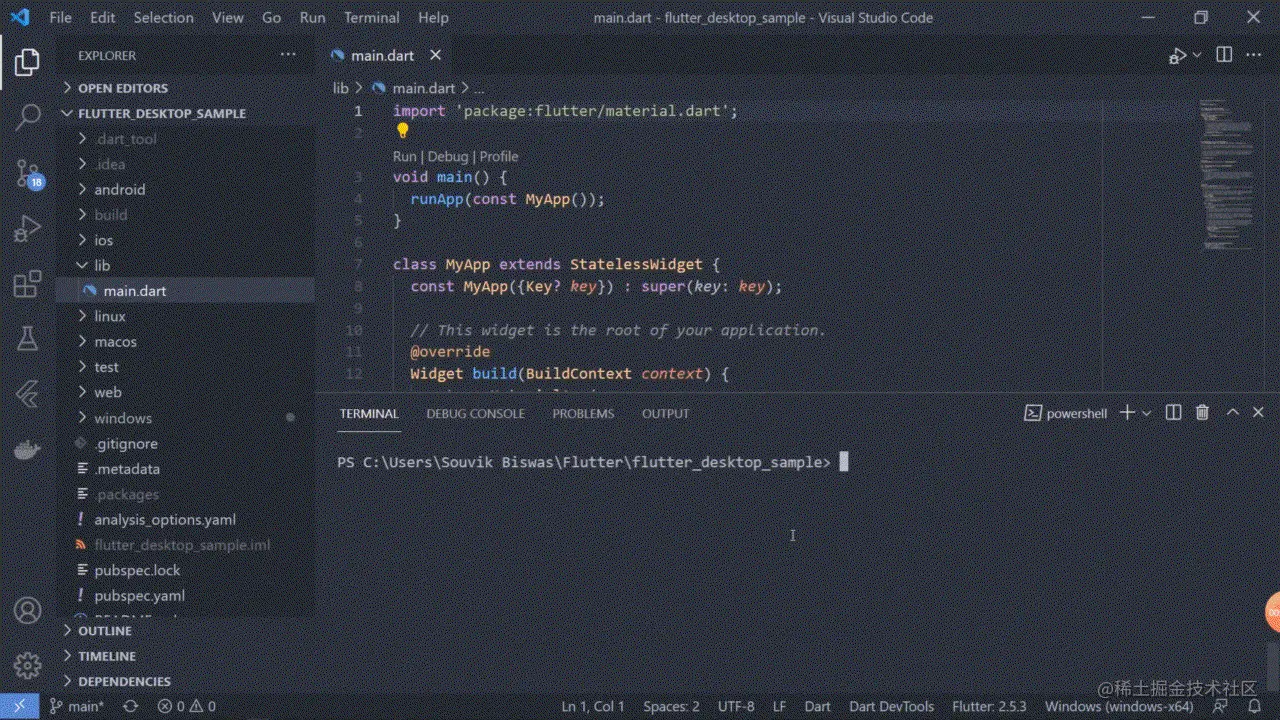Screen dimensions: 1280x720
Task: Open the Terminal menu in the menu bar
Action: [x=371, y=17]
